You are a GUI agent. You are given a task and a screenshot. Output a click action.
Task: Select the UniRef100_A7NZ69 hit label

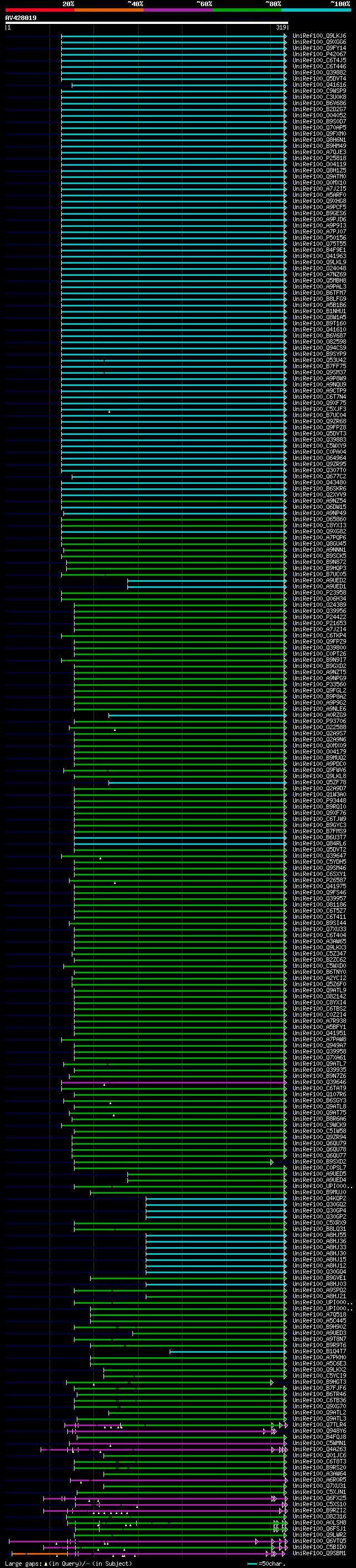[x=319, y=275]
